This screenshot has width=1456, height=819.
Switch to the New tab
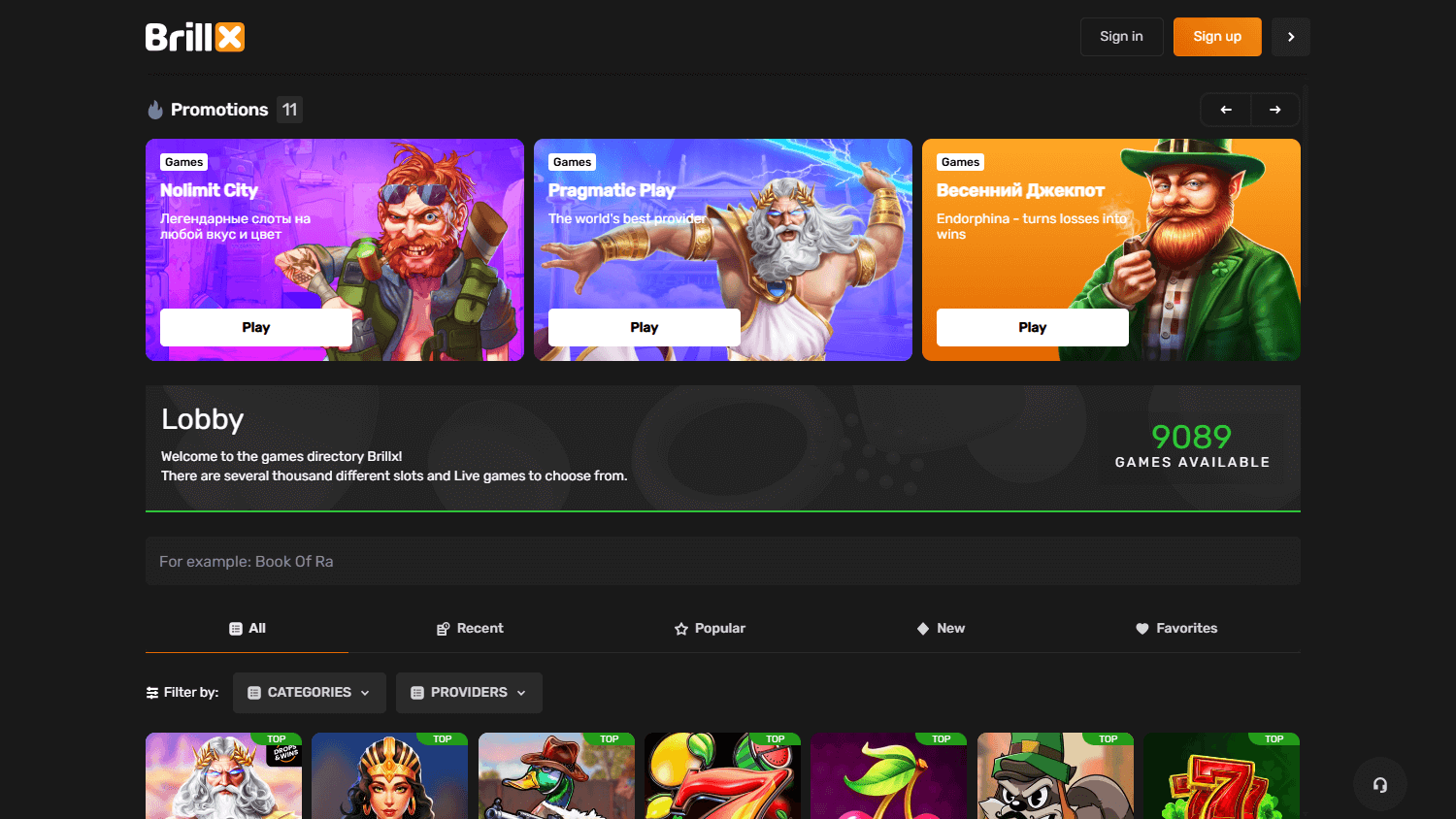[x=941, y=628]
